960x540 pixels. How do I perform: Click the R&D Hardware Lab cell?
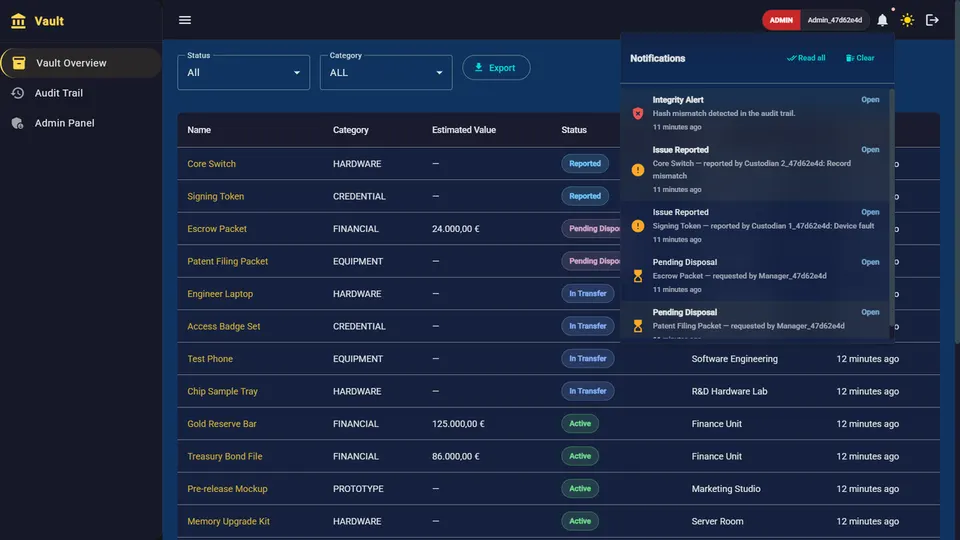point(729,391)
